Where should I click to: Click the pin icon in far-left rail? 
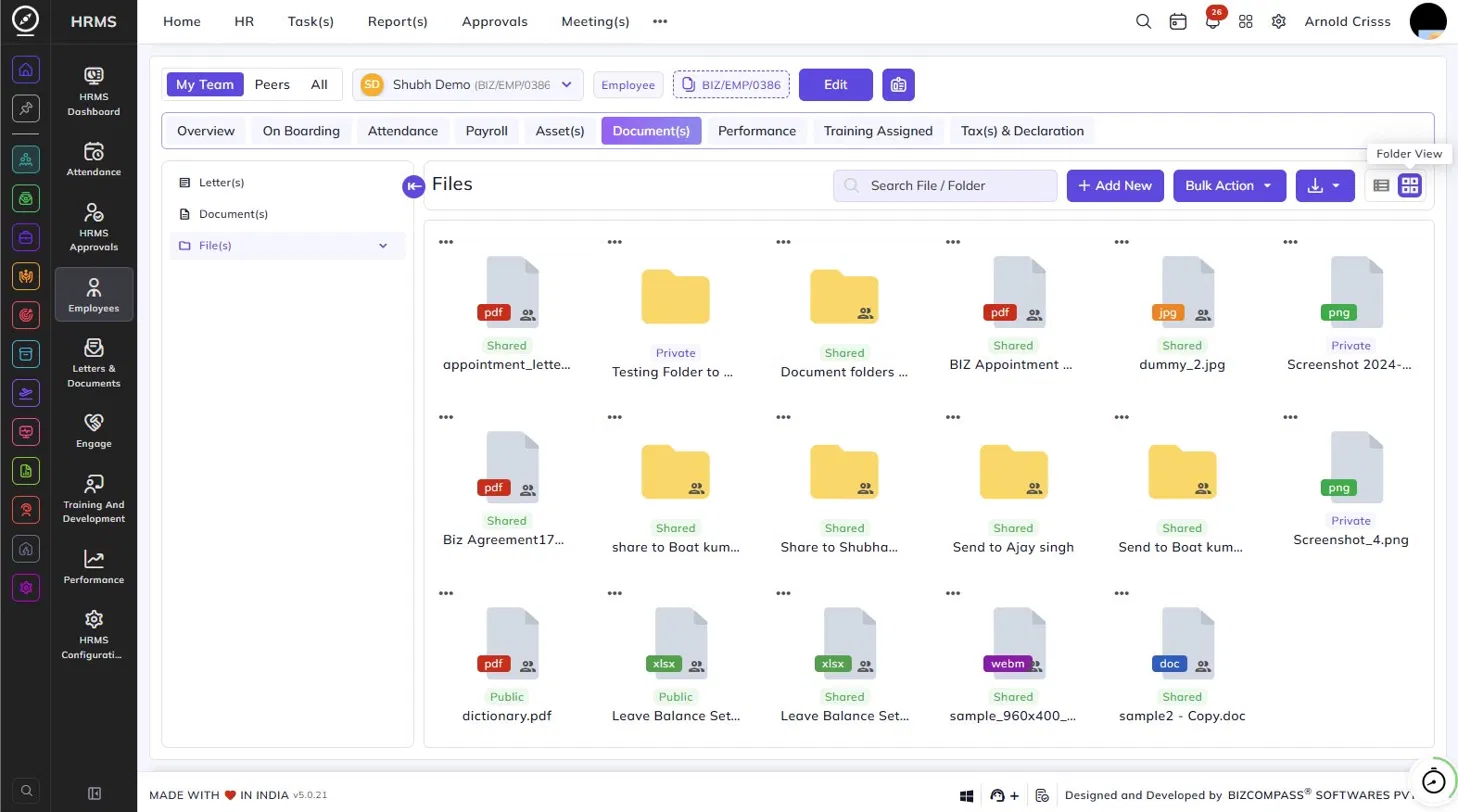[x=27, y=109]
